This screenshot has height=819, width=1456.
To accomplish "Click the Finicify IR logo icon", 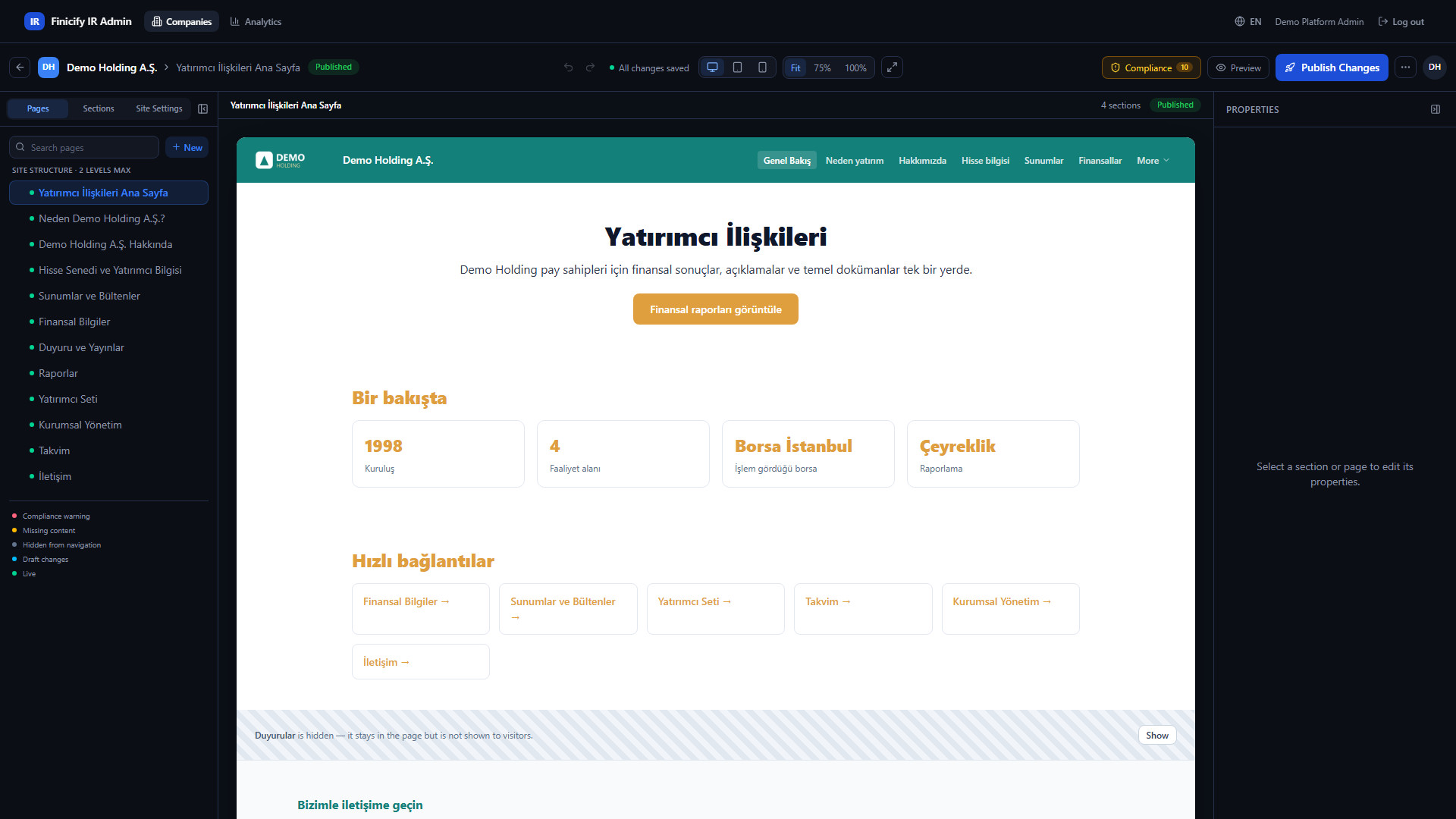I will coord(34,21).
